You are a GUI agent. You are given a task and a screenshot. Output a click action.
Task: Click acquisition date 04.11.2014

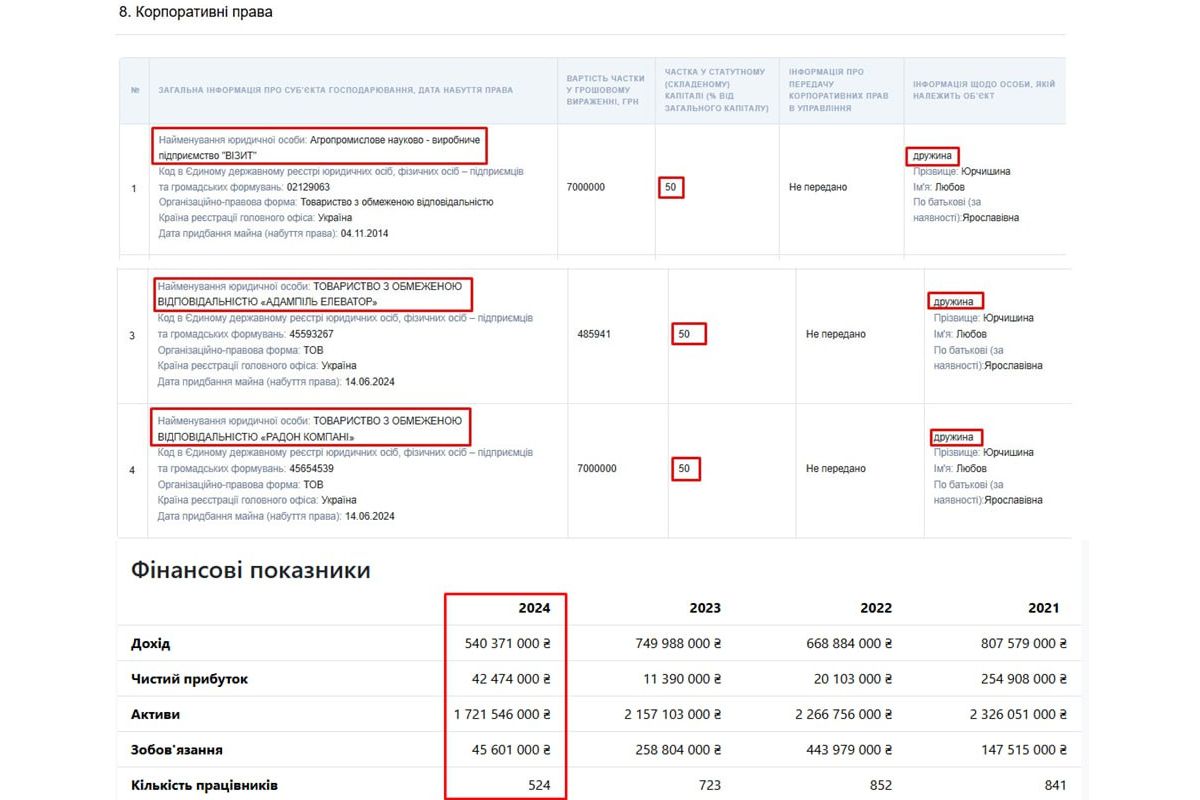point(366,233)
